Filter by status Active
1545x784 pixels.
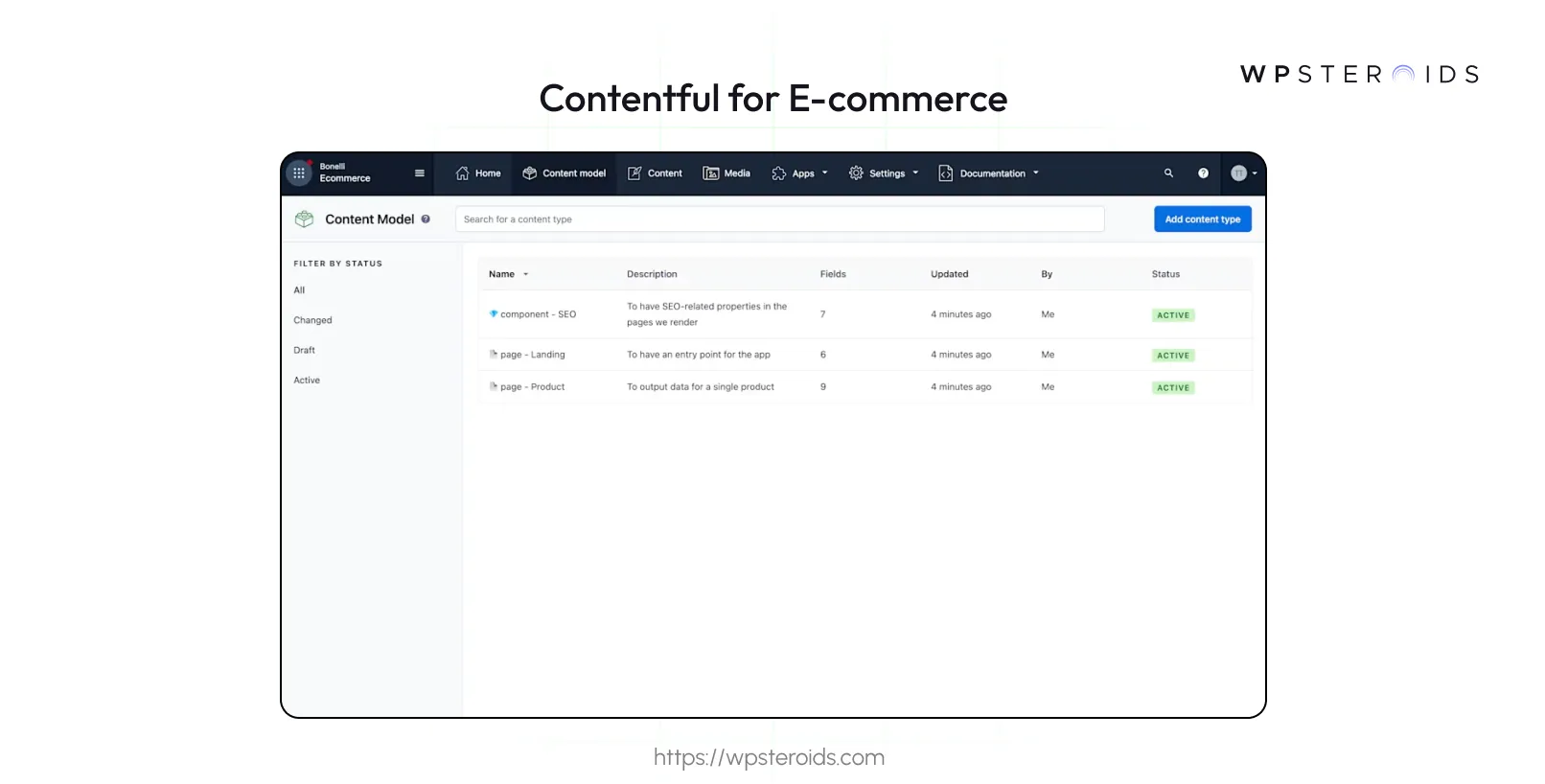(x=307, y=380)
